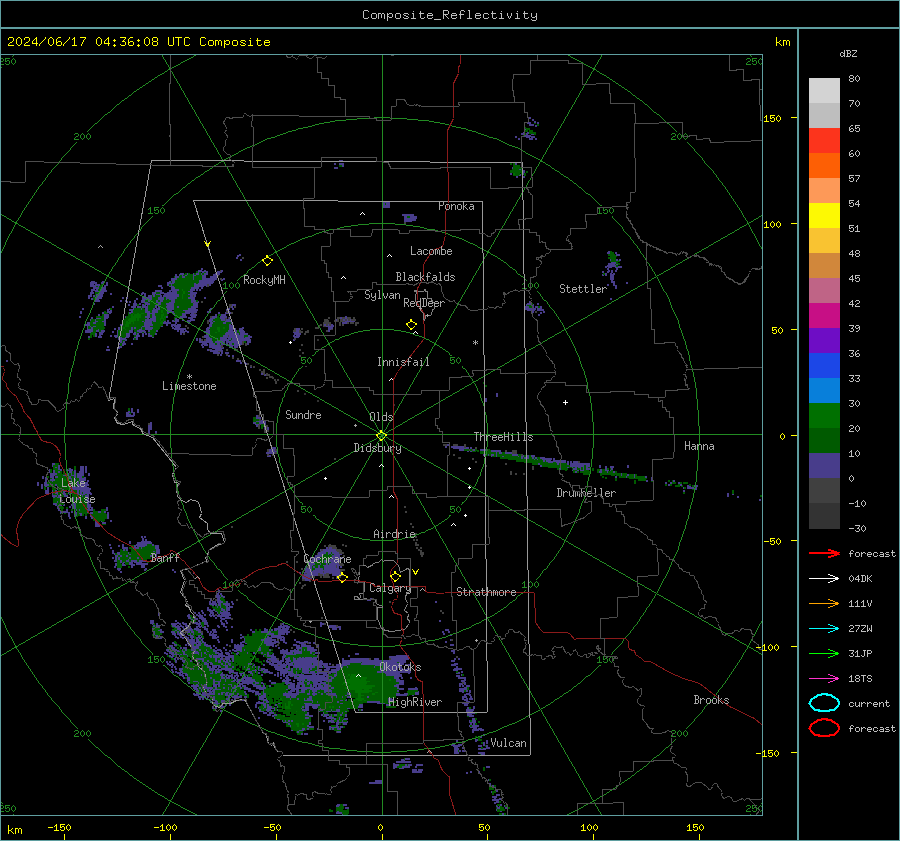
Task: Click the asterisk marker above Limestone label
Action: click(x=189, y=377)
